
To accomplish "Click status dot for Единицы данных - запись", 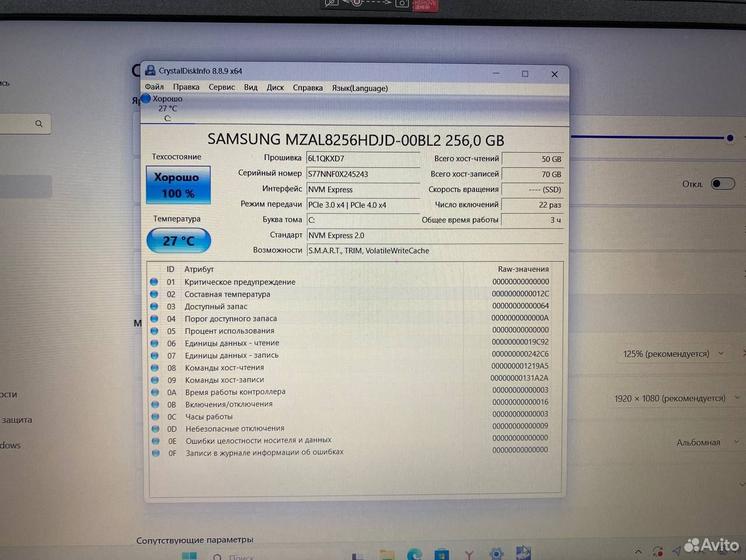I will (x=154, y=355).
